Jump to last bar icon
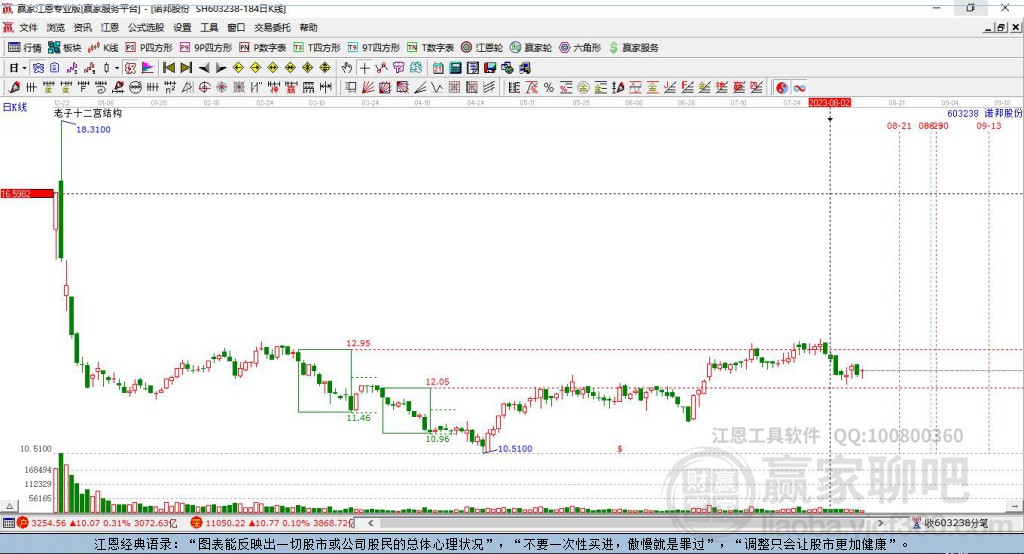Image resolution: width=1024 pixels, height=554 pixels. pos(186,68)
